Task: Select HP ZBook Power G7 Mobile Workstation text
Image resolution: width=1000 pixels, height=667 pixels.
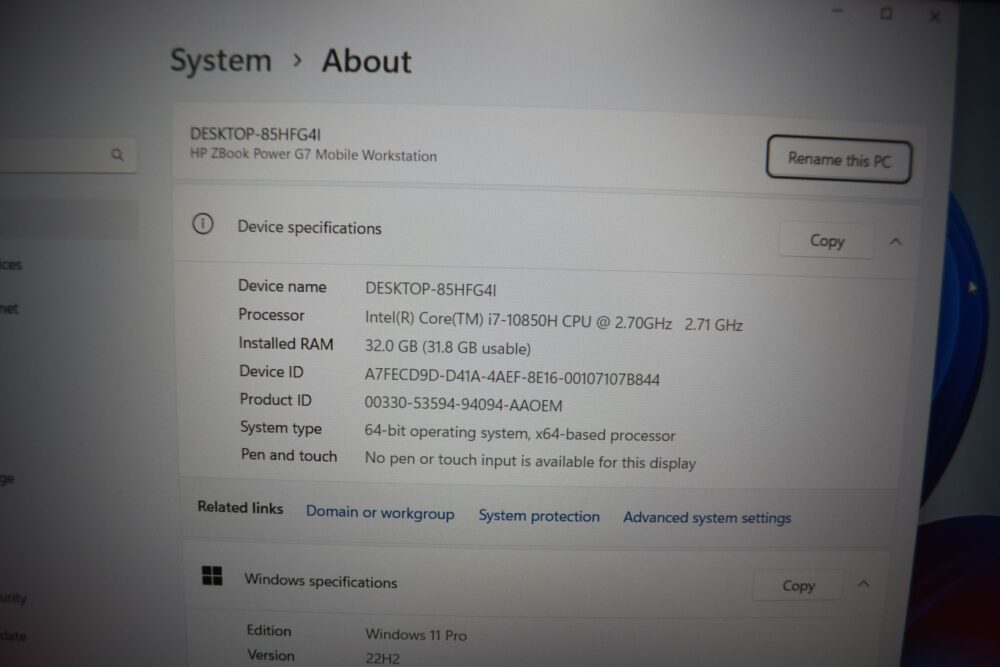Action: coord(313,155)
